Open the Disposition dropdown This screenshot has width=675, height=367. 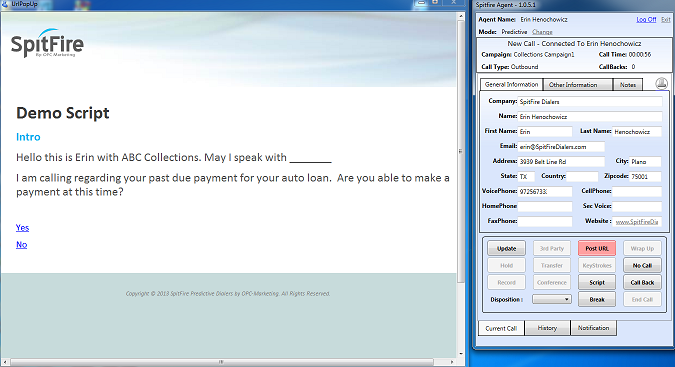coord(551,299)
